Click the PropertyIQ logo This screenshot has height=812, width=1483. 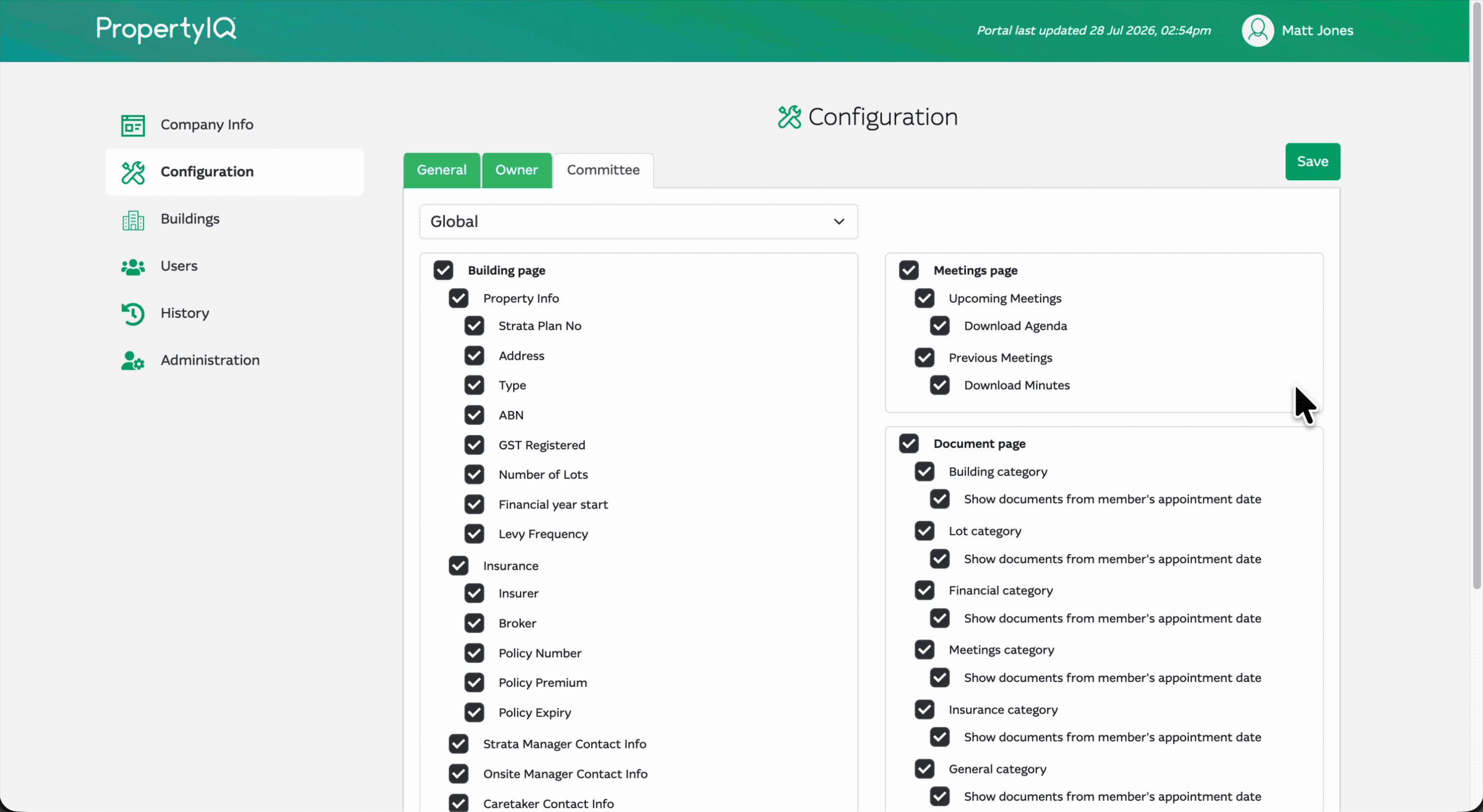166,29
